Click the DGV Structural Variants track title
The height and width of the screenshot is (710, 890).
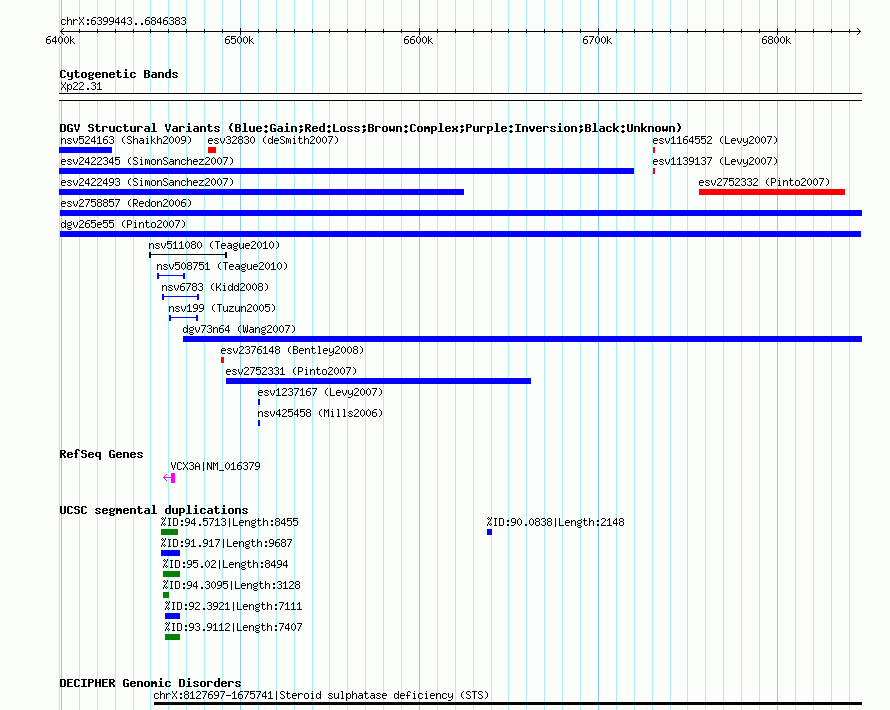370,128
